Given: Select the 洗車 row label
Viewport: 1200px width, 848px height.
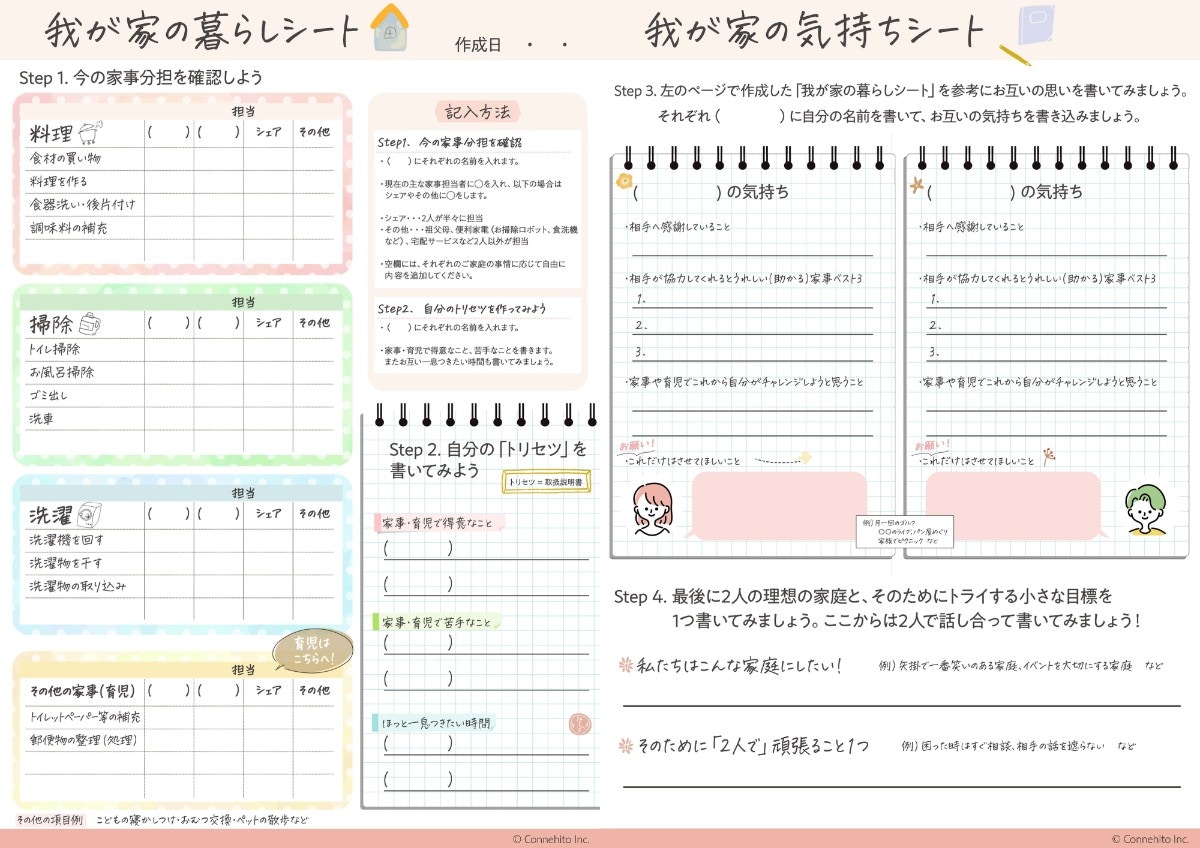Looking at the screenshot, I should coord(41,419).
